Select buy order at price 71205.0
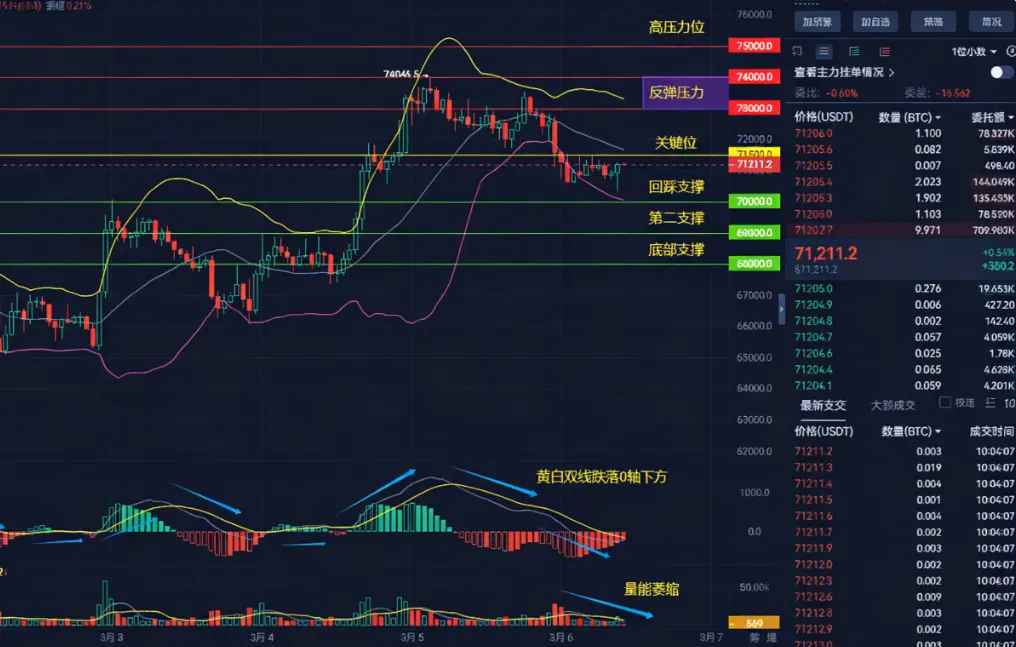1016x647 pixels. pyautogui.click(x=901, y=289)
